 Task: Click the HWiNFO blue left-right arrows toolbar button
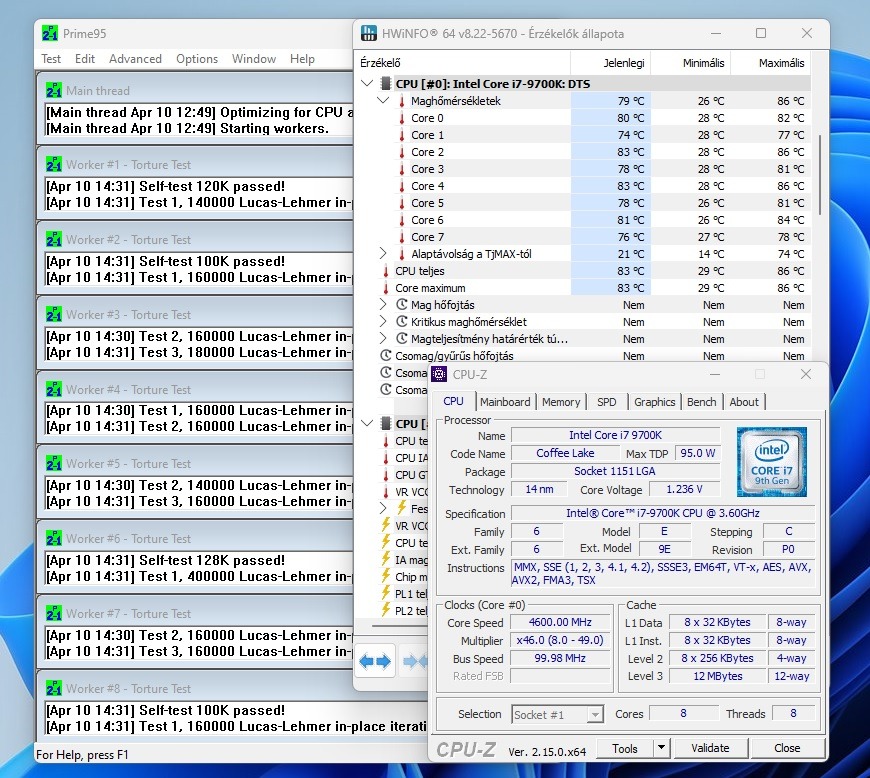(375, 661)
